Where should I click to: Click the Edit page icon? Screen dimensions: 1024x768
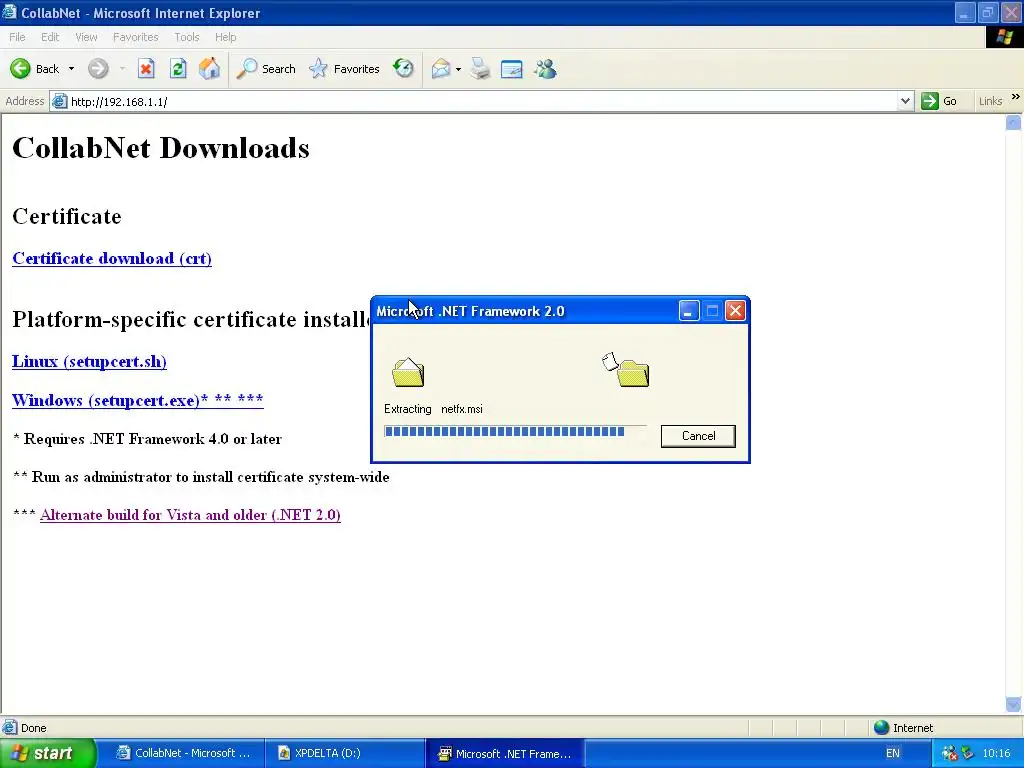click(511, 69)
